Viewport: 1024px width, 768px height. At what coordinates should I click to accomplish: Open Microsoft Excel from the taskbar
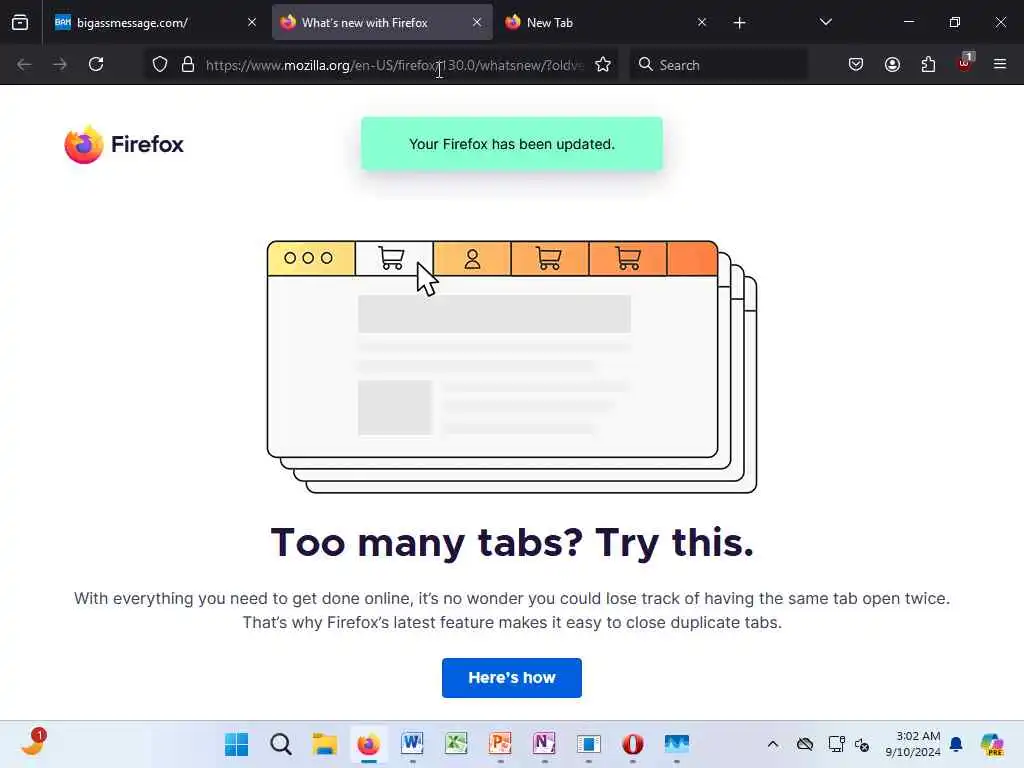pos(456,744)
